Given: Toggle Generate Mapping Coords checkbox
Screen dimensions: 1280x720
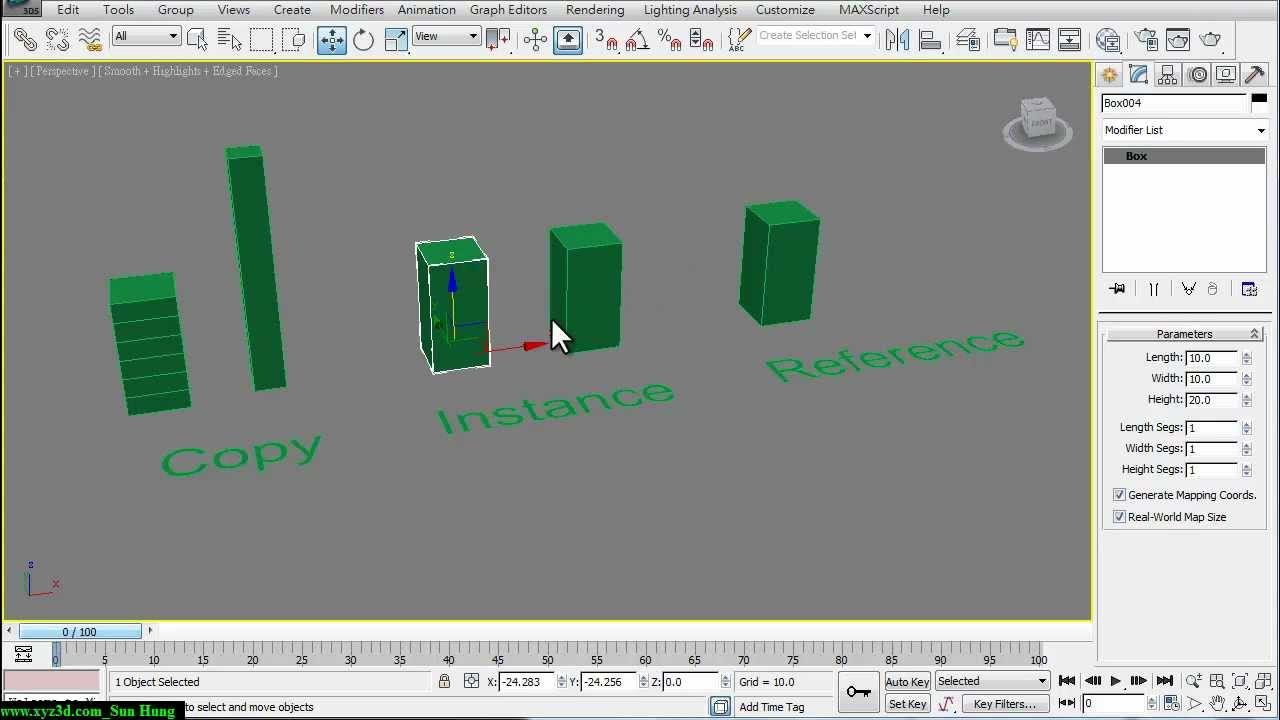Looking at the screenshot, I should pos(1119,495).
